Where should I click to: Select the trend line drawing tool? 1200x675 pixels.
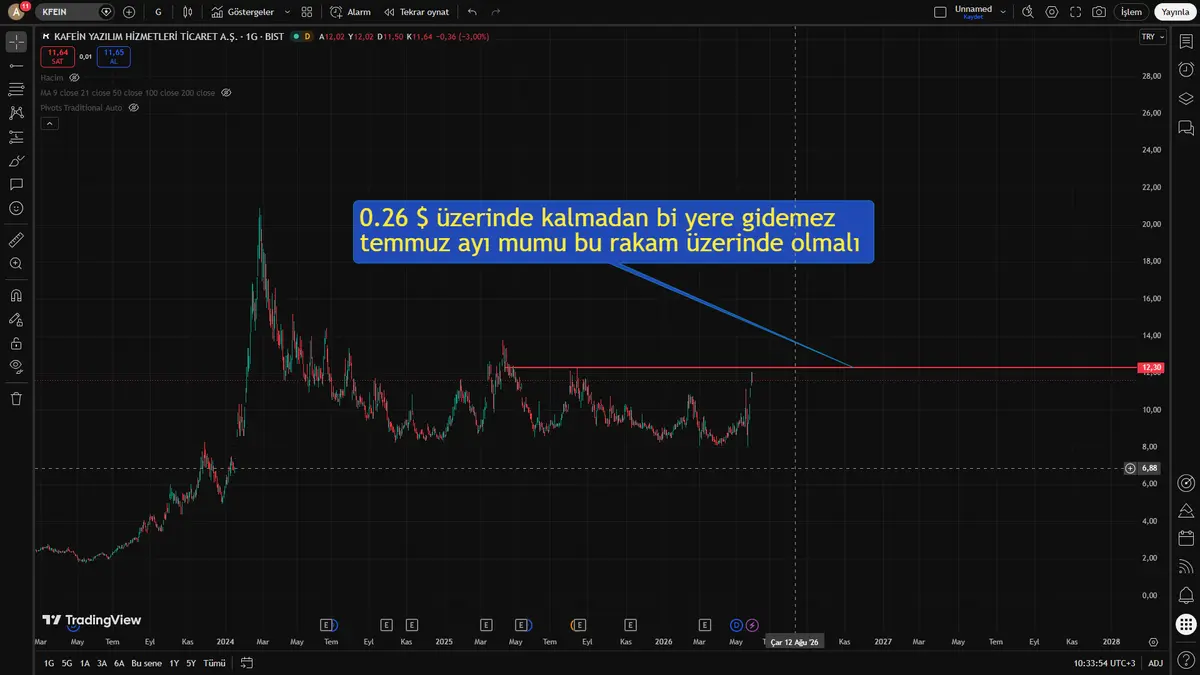click(16, 65)
